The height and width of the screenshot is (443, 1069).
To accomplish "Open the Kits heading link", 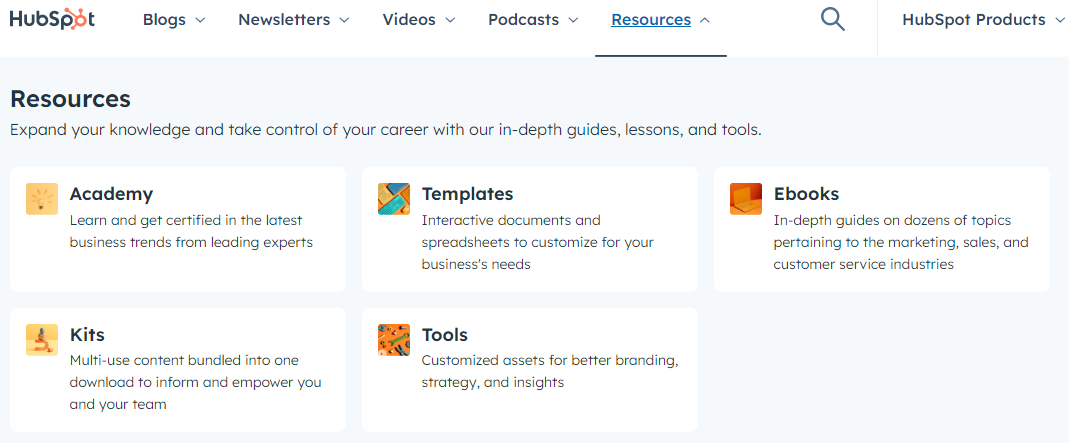I will tap(87, 335).
